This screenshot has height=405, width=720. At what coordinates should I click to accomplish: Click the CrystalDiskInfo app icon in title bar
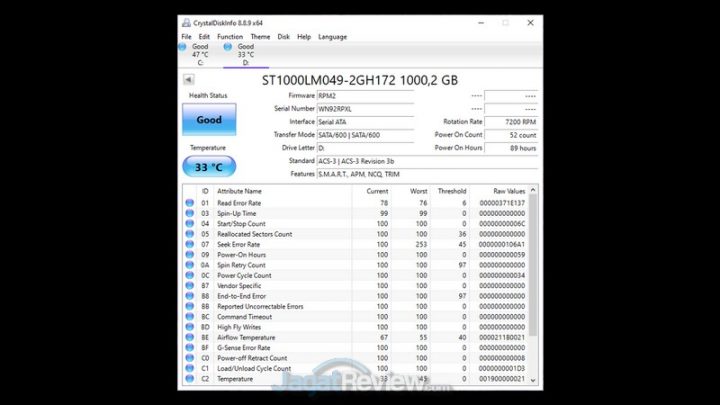[187, 22]
